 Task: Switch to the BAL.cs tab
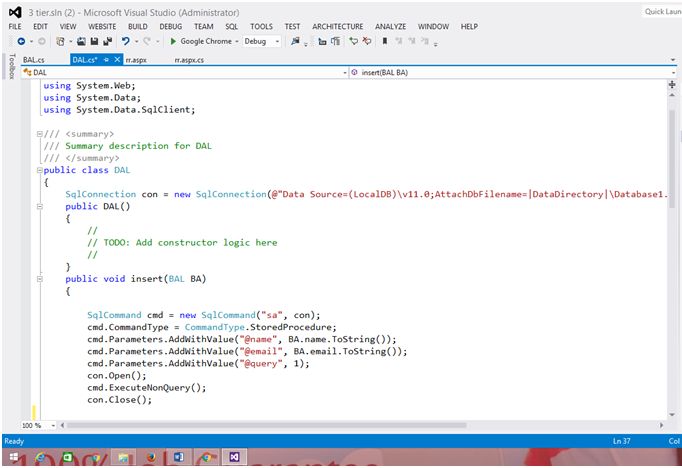[x=34, y=60]
